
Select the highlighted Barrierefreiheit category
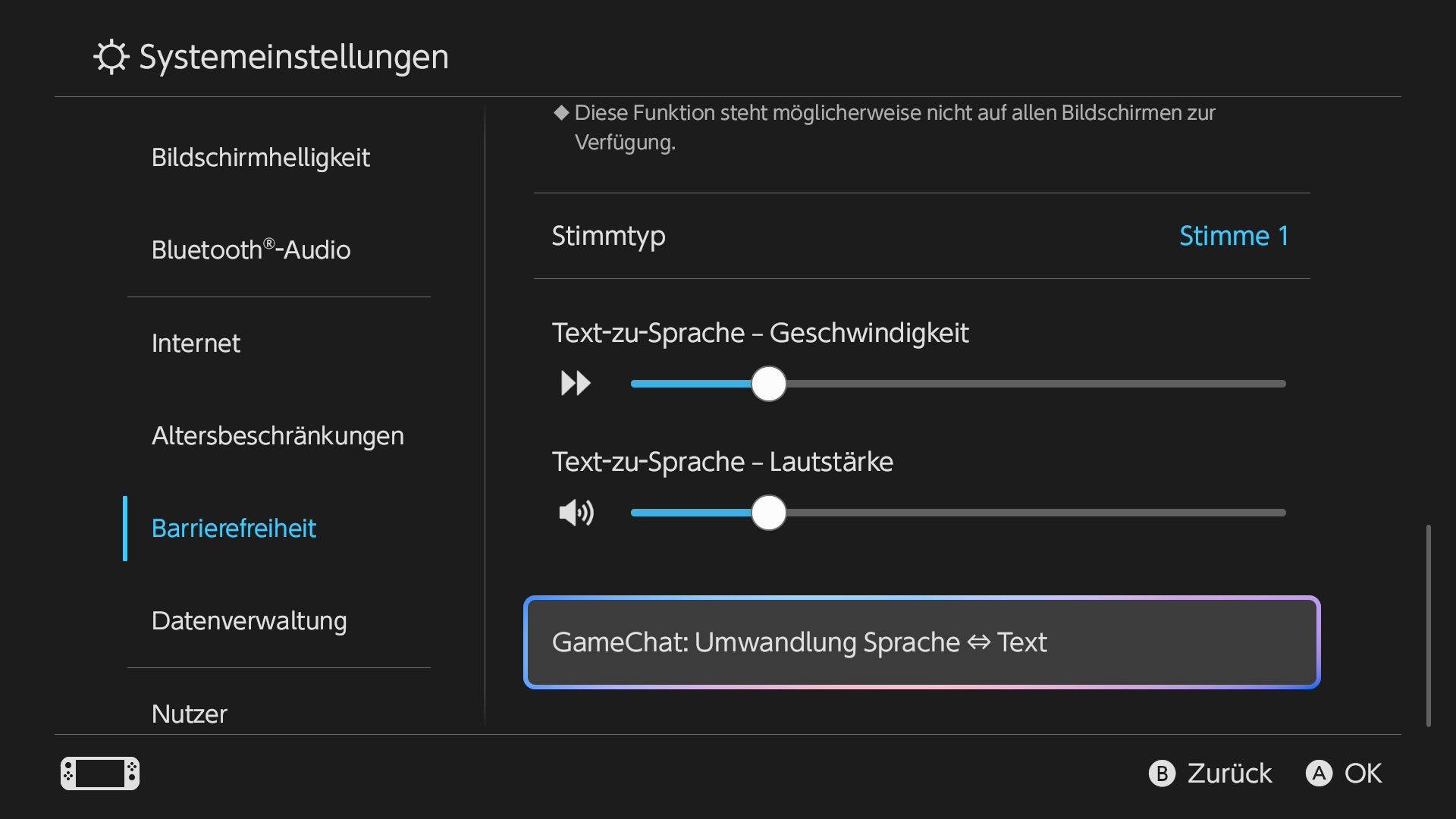click(x=234, y=529)
